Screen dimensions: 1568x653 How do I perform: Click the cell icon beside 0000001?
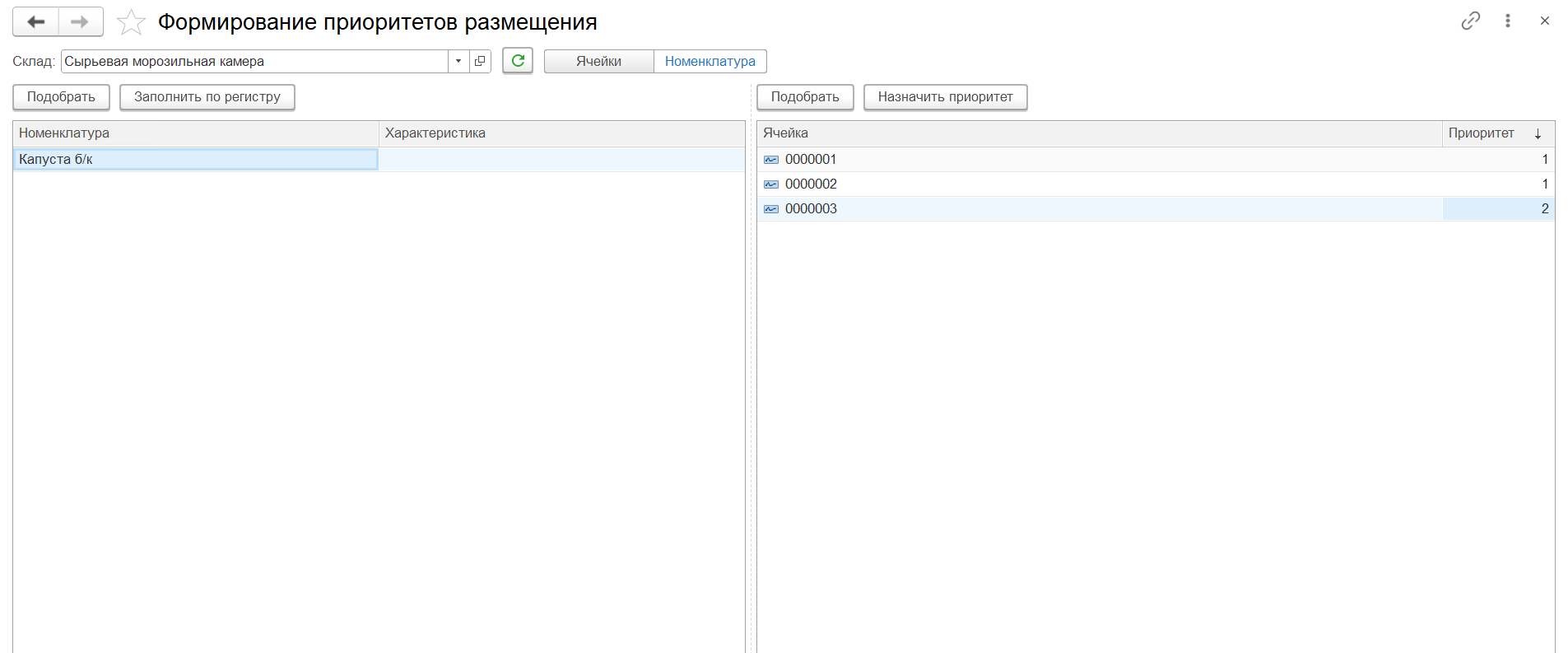771,160
